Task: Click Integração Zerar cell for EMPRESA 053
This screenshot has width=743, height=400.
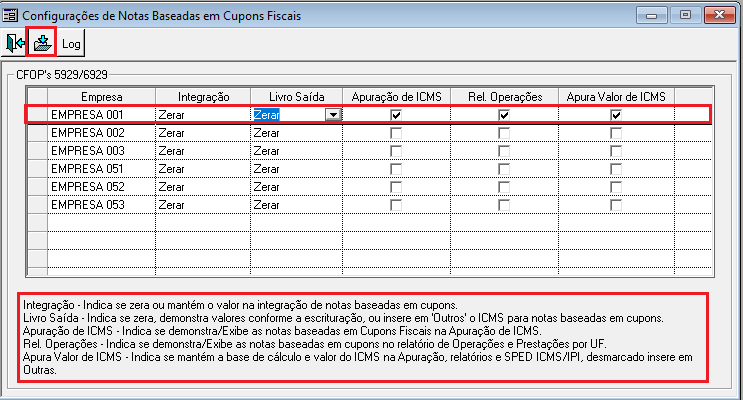Action: 203,205
